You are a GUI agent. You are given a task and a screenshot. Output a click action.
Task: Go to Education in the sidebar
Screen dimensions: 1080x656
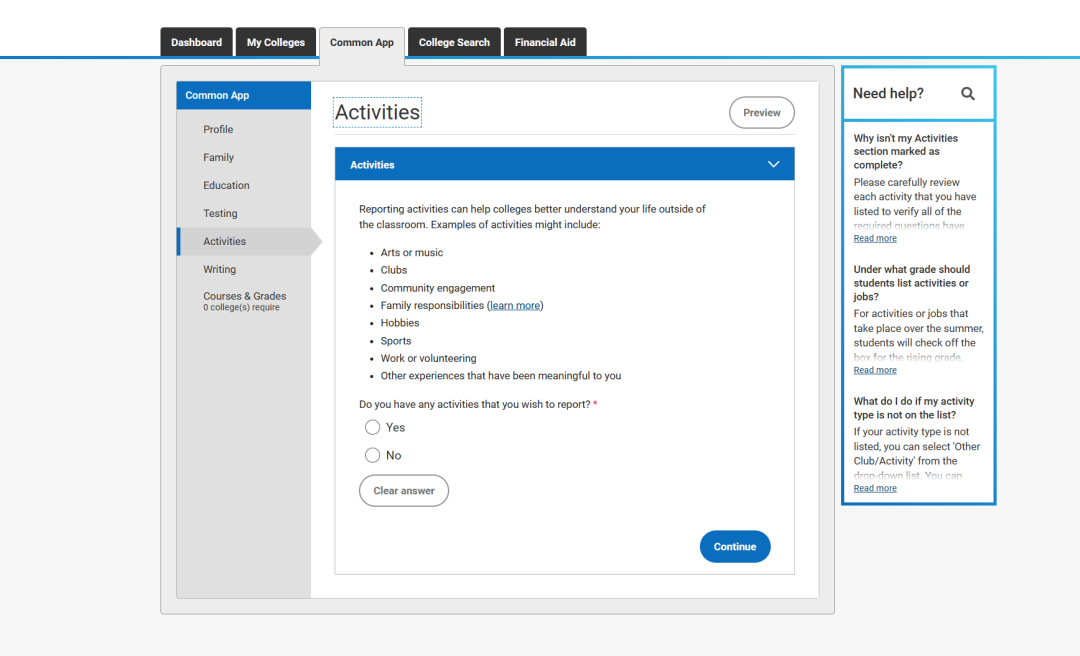tap(226, 185)
